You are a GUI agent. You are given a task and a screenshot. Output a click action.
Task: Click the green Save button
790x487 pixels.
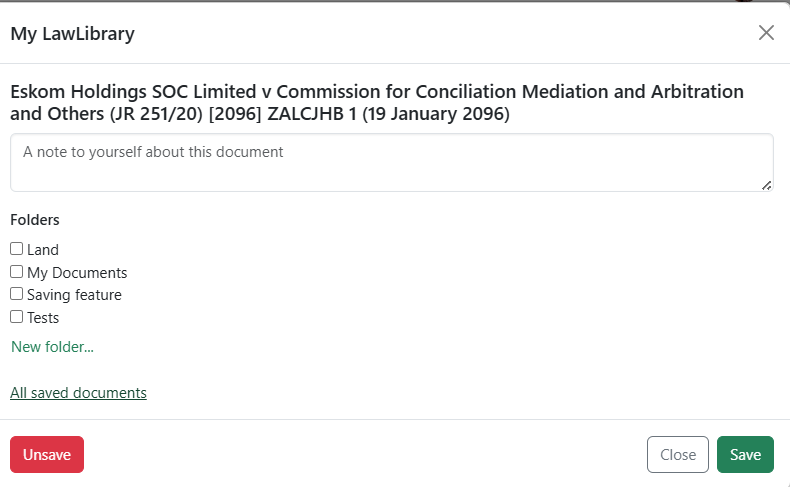pyautogui.click(x=745, y=454)
